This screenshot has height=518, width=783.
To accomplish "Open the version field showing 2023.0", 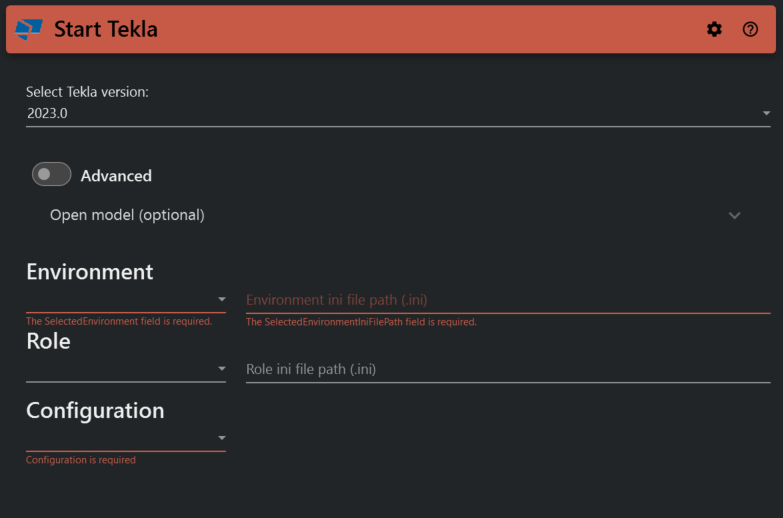I will click(x=390, y=114).
